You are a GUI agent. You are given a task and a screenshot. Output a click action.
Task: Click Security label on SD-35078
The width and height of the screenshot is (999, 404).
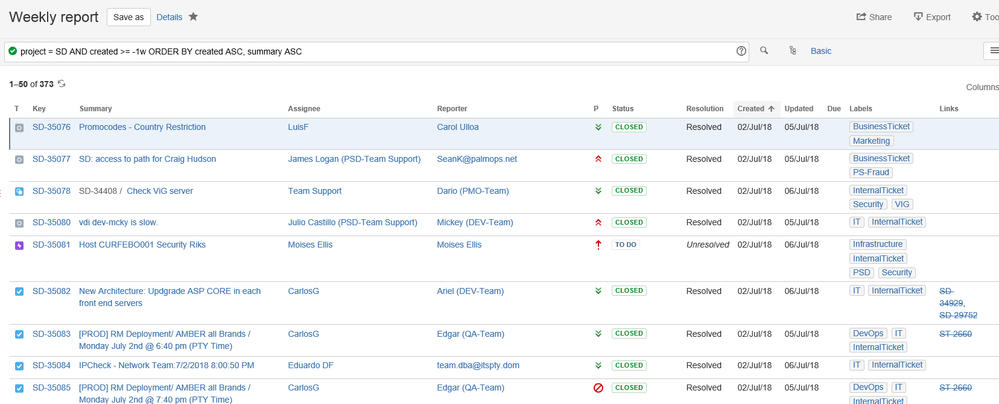click(x=868, y=205)
